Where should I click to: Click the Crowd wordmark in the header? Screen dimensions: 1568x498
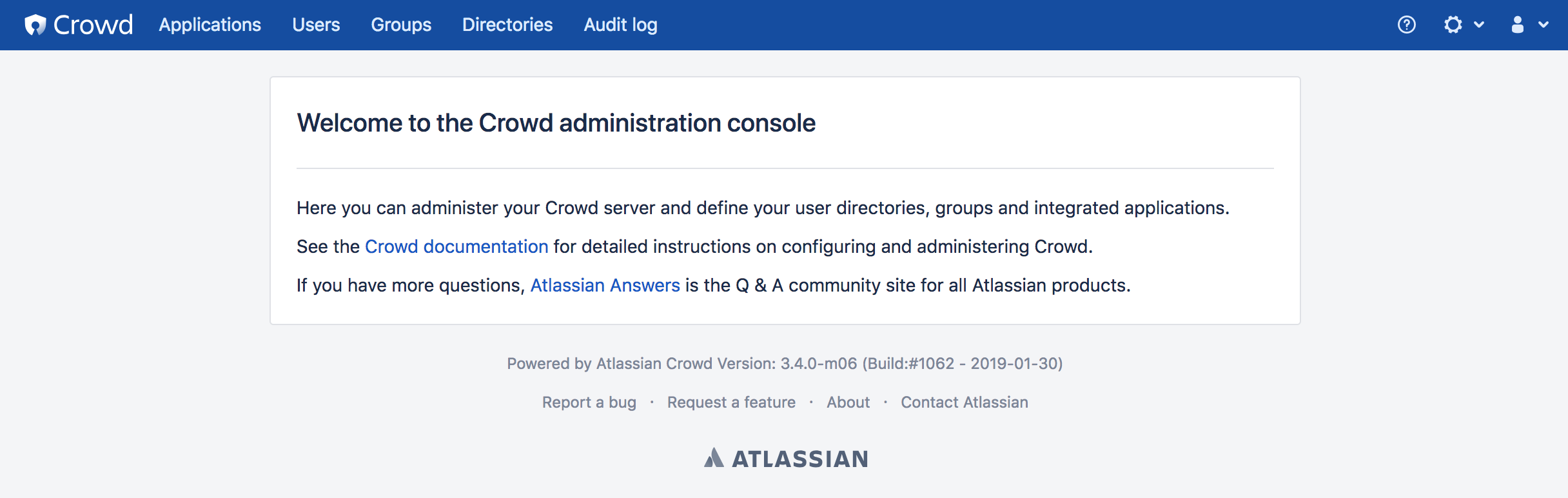(x=93, y=25)
